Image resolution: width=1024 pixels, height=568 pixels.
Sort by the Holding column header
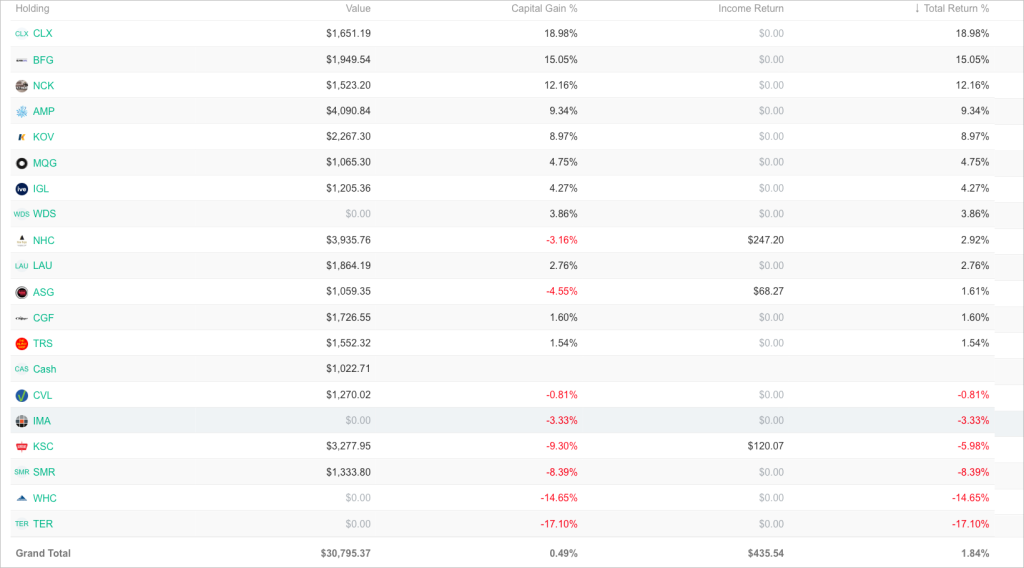33,8
